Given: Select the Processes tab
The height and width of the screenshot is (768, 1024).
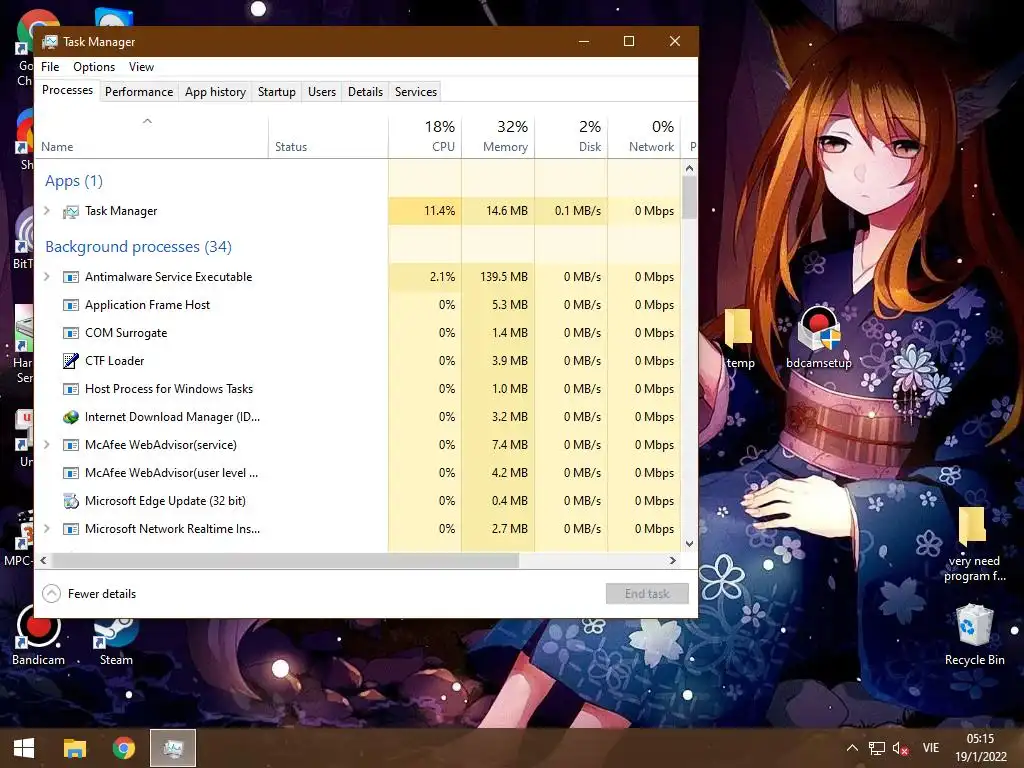Looking at the screenshot, I should click(67, 90).
